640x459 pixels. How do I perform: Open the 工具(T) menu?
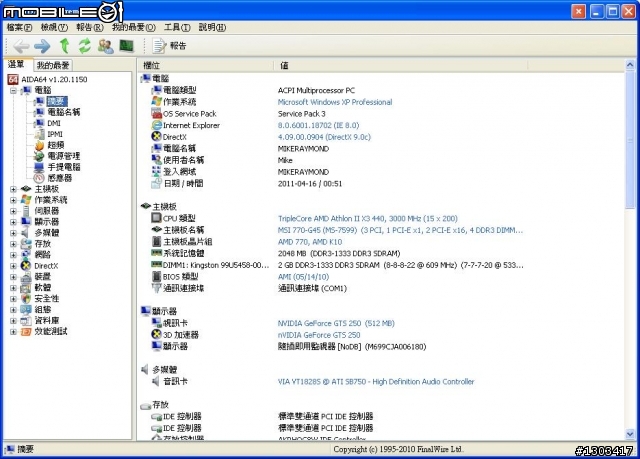pyautogui.click(x=177, y=27)
